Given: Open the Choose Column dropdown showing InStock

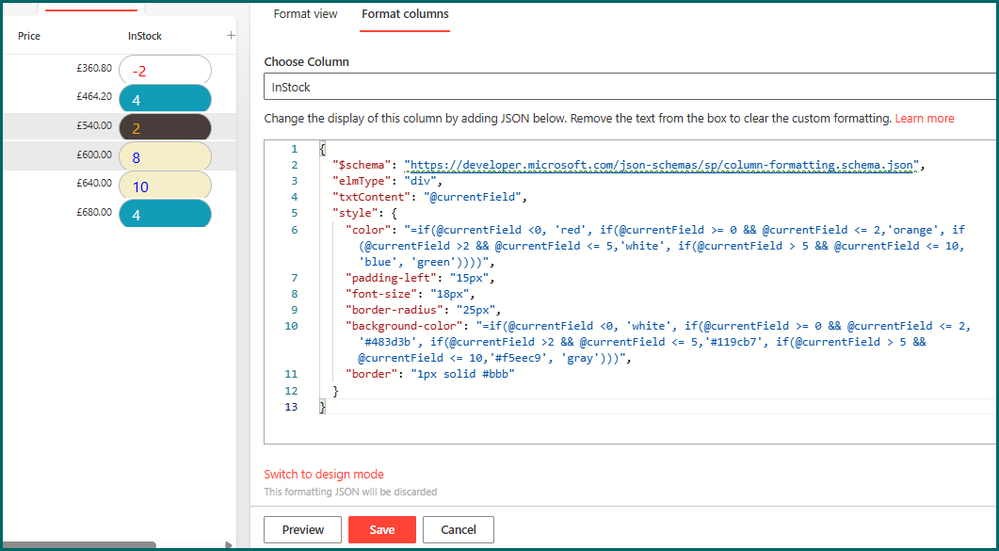Looking at the screenshot, I should (631, 87).
